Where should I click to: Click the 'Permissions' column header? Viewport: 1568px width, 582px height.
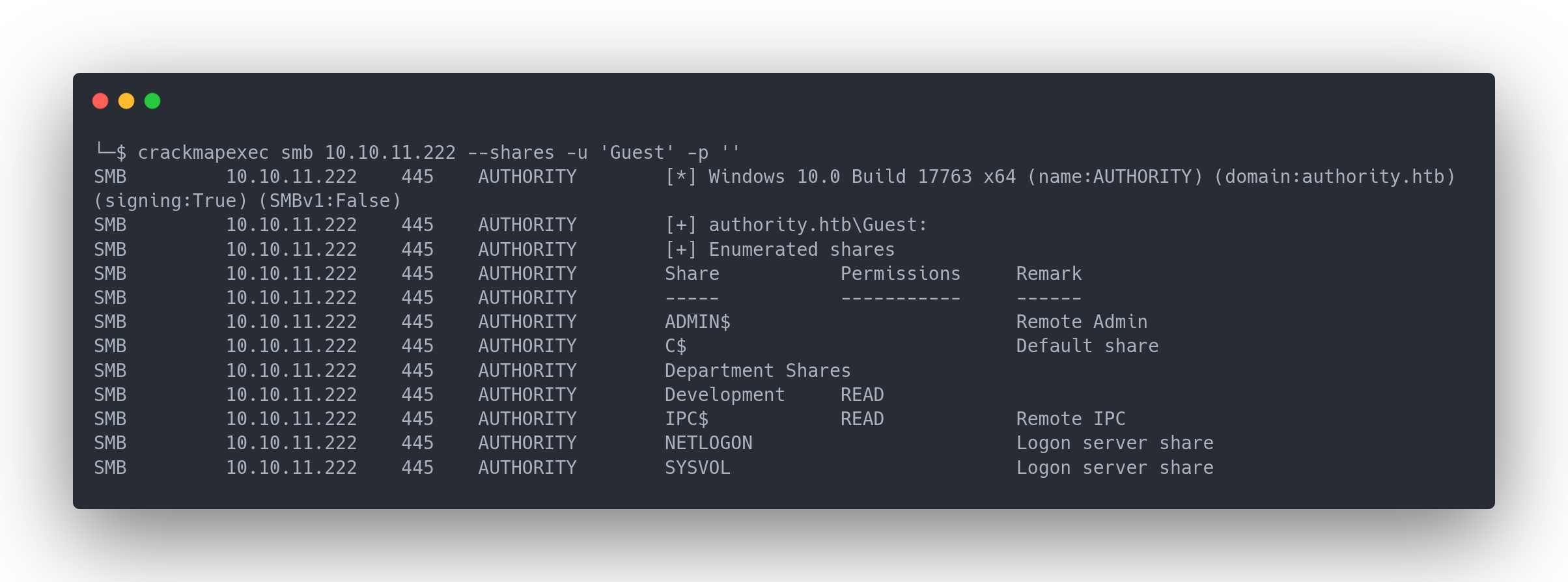[x=900, y=273]
